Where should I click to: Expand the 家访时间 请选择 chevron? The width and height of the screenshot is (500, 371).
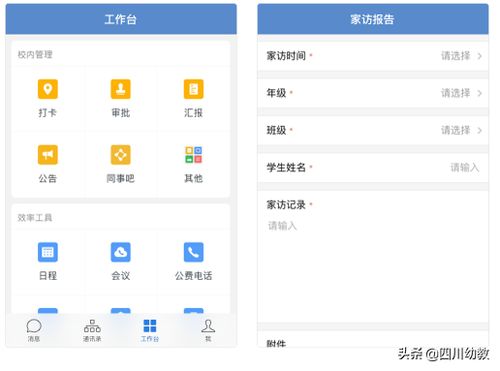(480, 56)
